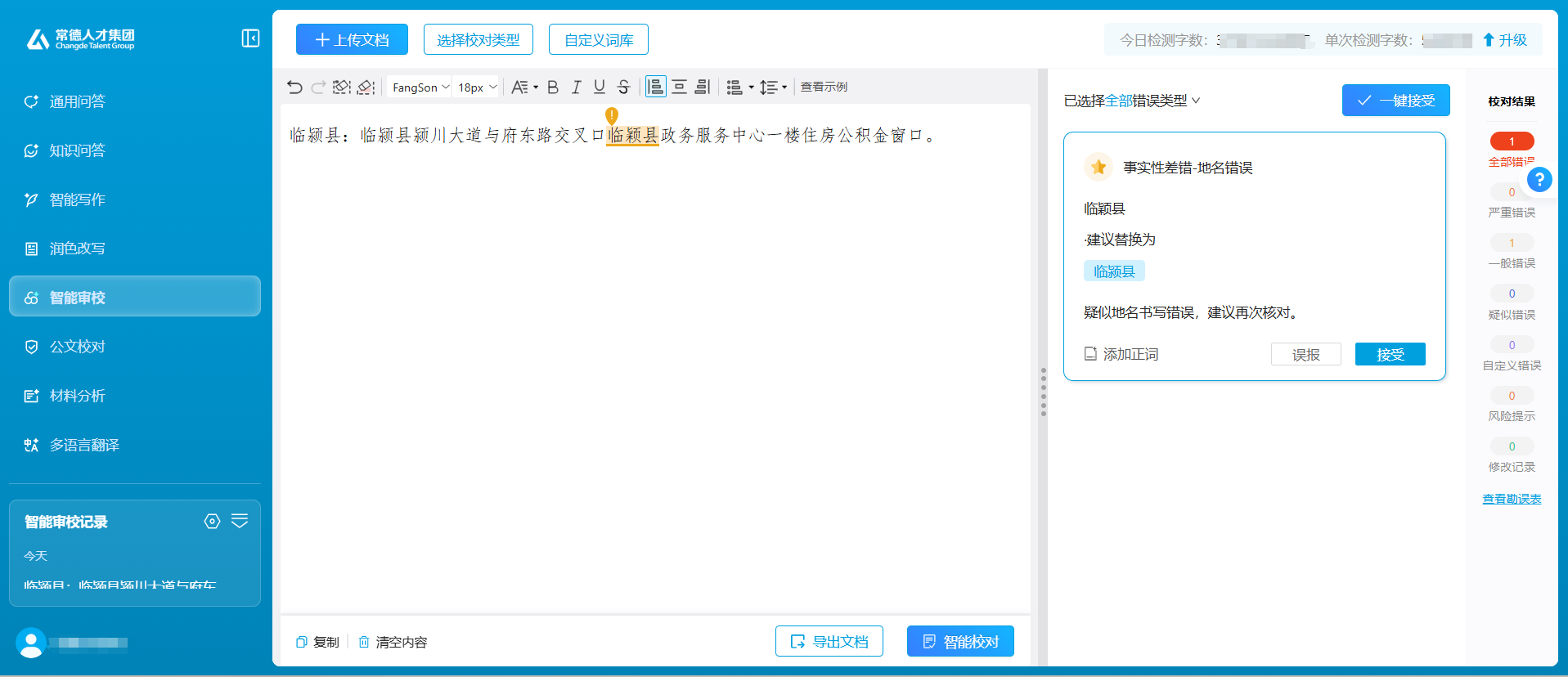Open proofreading records settings icon
Image resolution: width=1568 pixels, height=677 pixels.
tap(212, 522)
